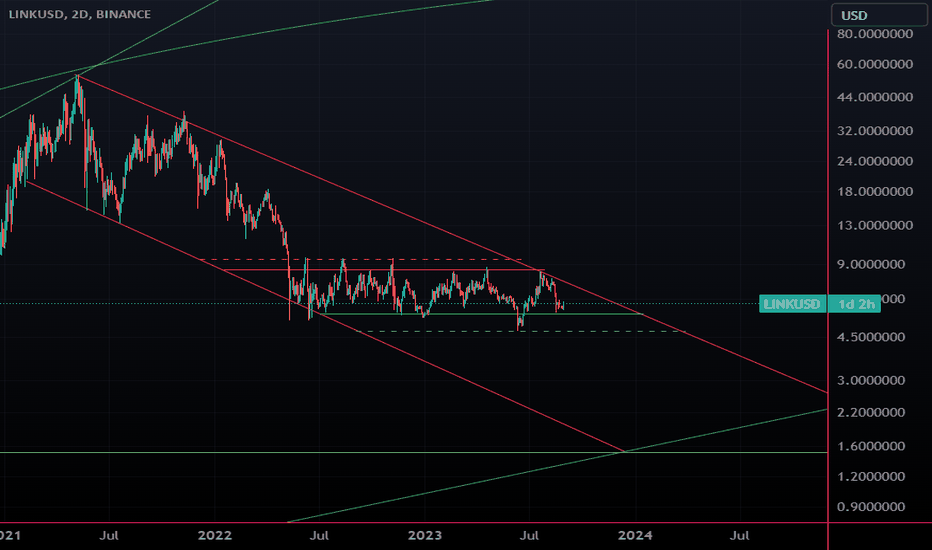Click the 9.0000000 price axis label
Image resolution: width=932 pixels, height=550 pixels.
tap(871, 265)
